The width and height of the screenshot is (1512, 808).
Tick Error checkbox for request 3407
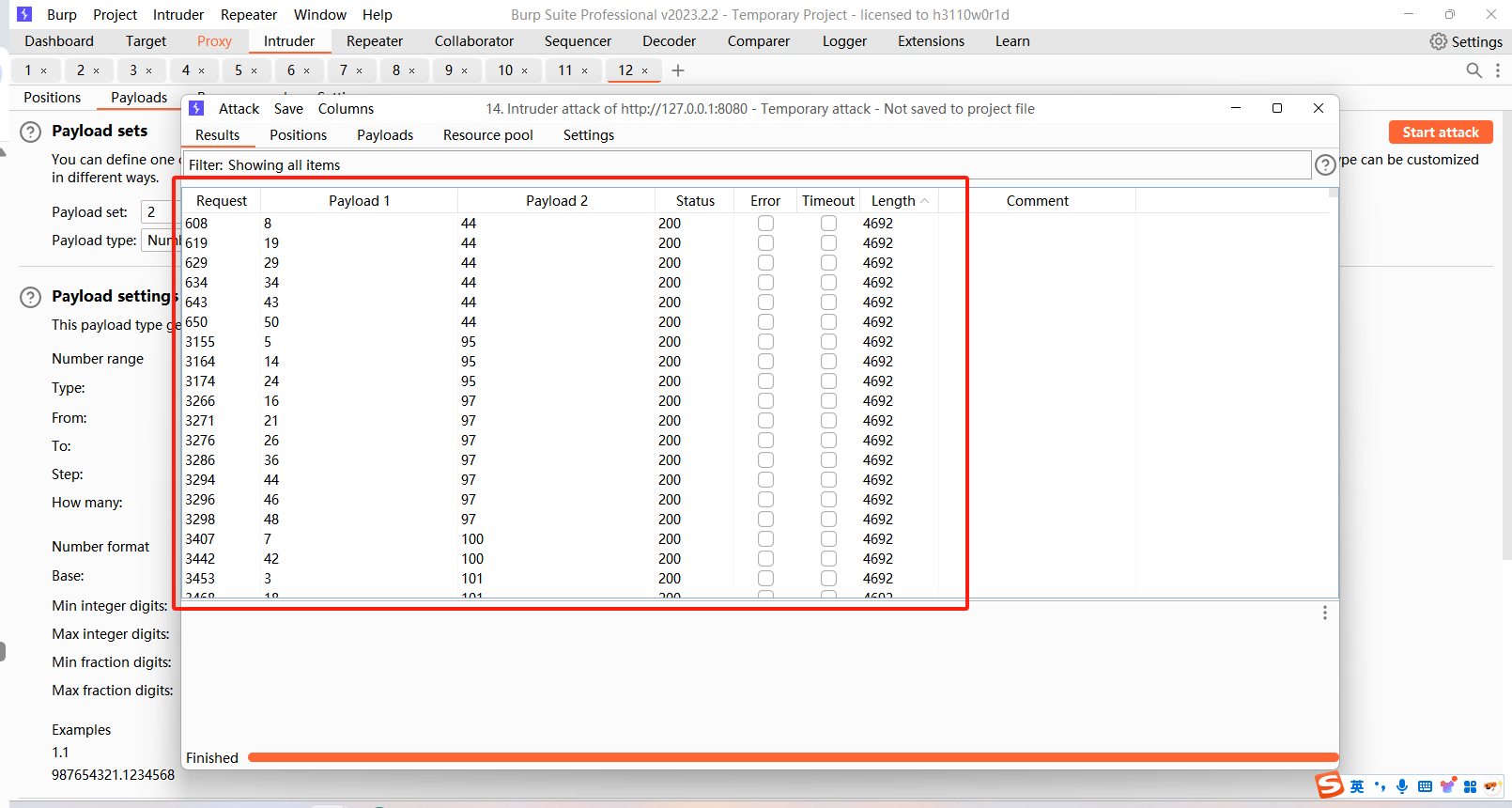pos(765,539)
